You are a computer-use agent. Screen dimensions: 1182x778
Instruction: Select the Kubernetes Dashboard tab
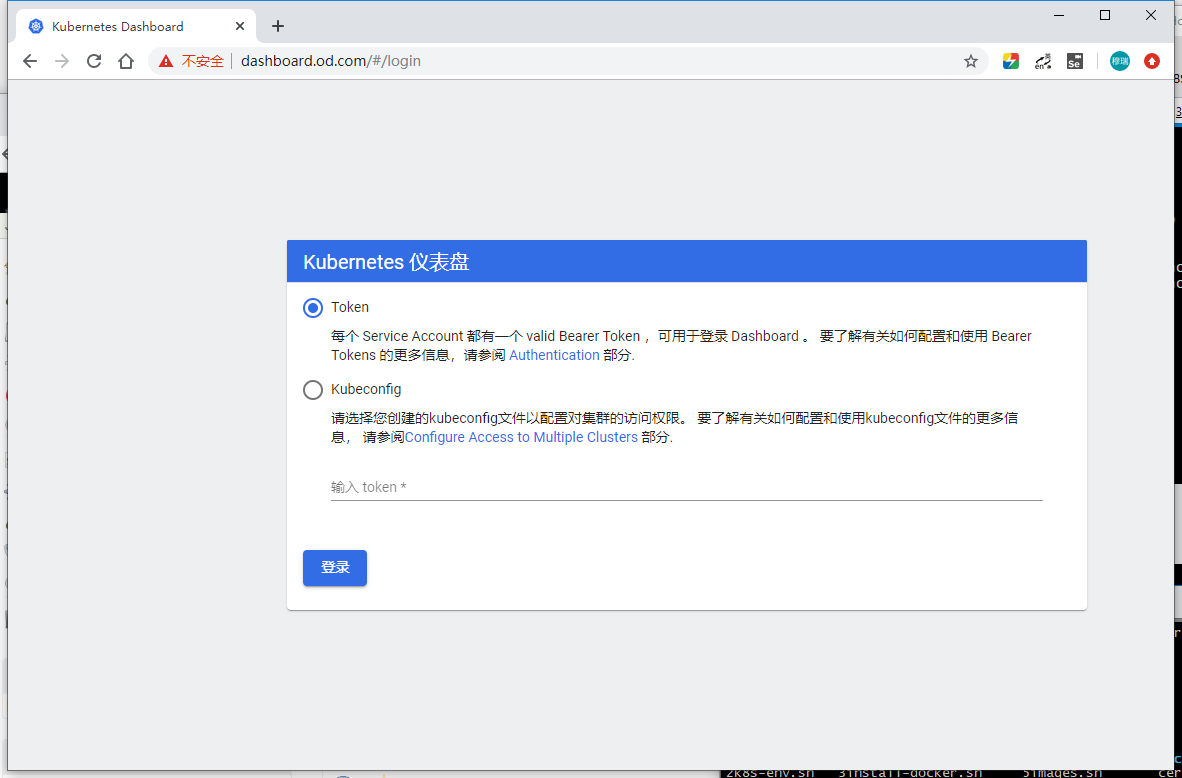(x=136, y=26)
